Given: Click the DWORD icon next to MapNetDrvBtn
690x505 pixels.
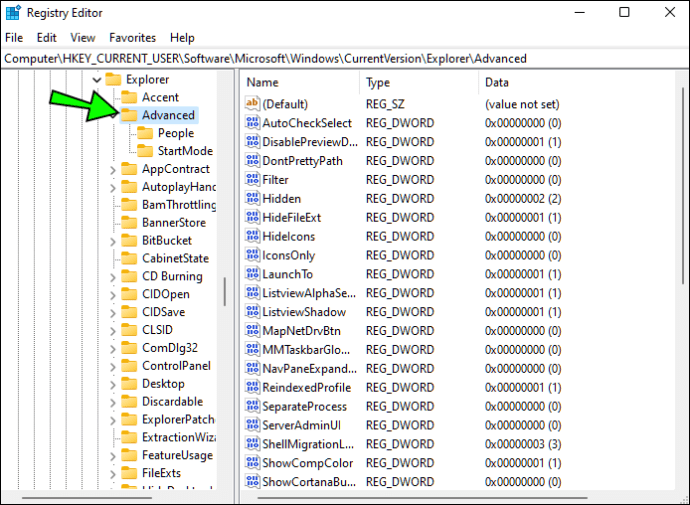Looking at the screenshot, I should 252,330.
